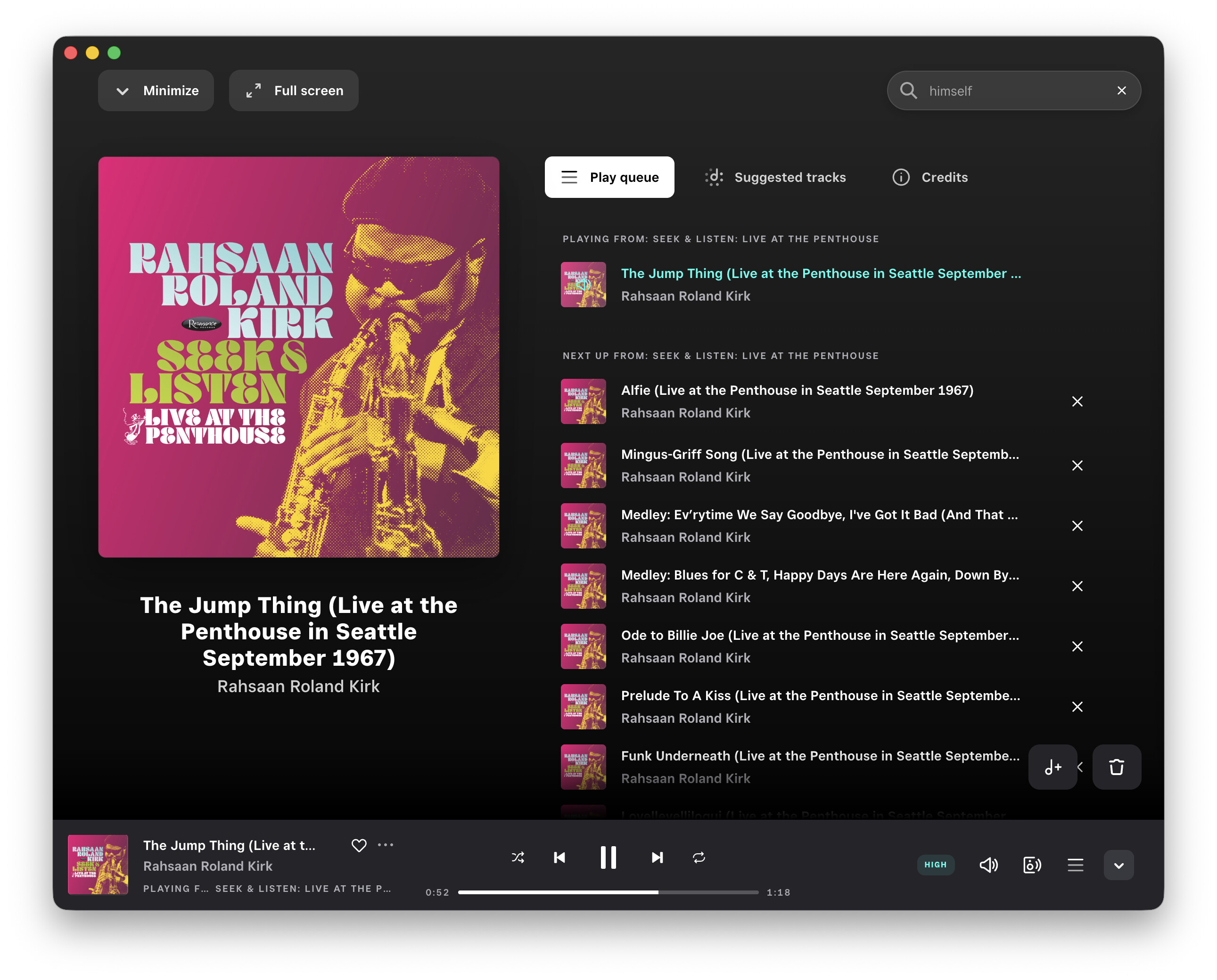This screenshot has width=1217, height=980.
Task: Open play queue icon in player bar
Action: click(x=1075, y=864)
